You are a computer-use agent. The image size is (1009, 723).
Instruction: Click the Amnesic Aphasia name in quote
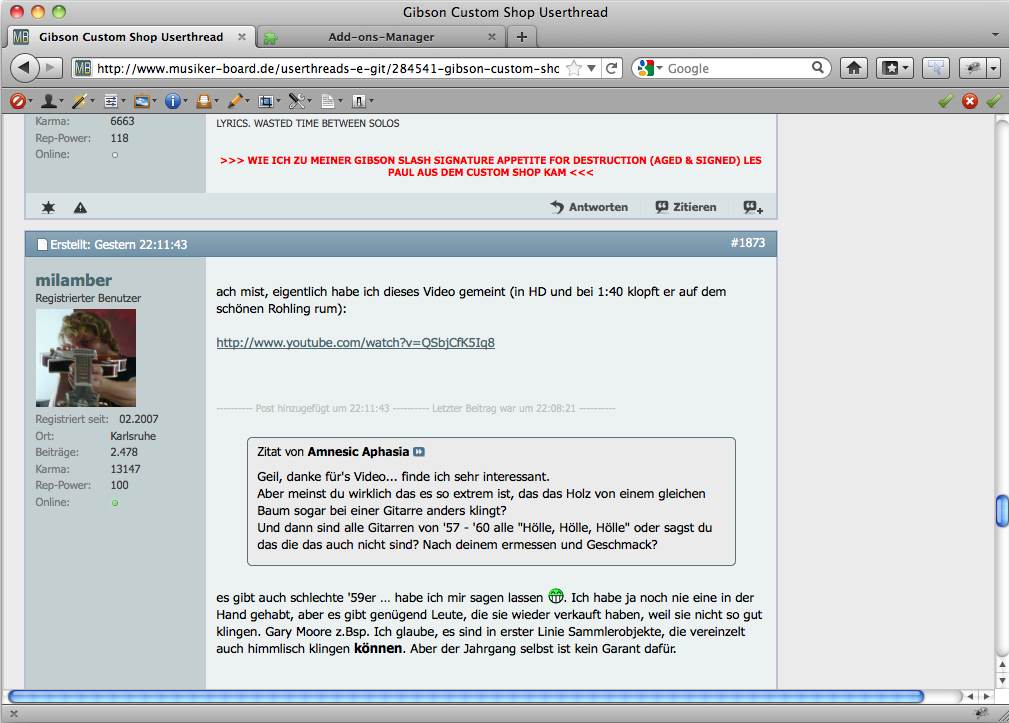coord(358,452)
